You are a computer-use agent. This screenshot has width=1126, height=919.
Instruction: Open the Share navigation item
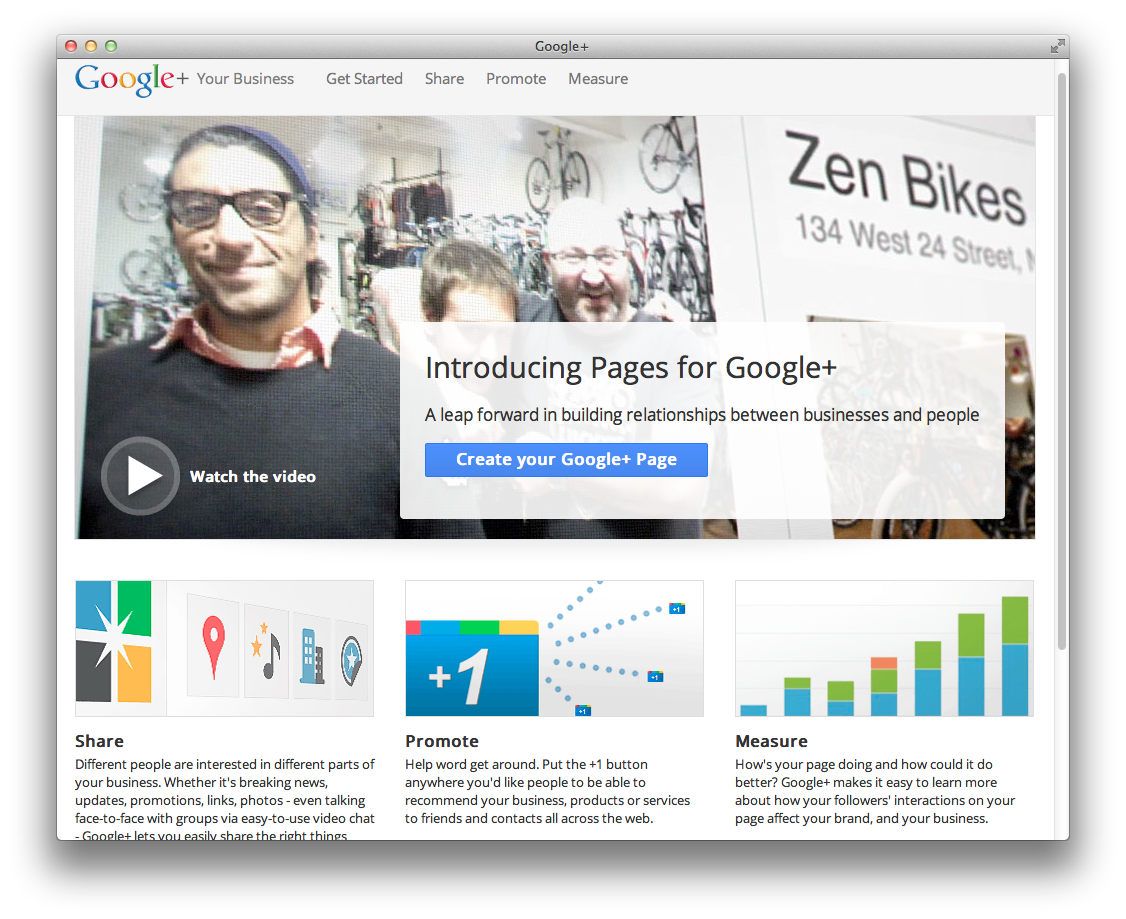445,79
